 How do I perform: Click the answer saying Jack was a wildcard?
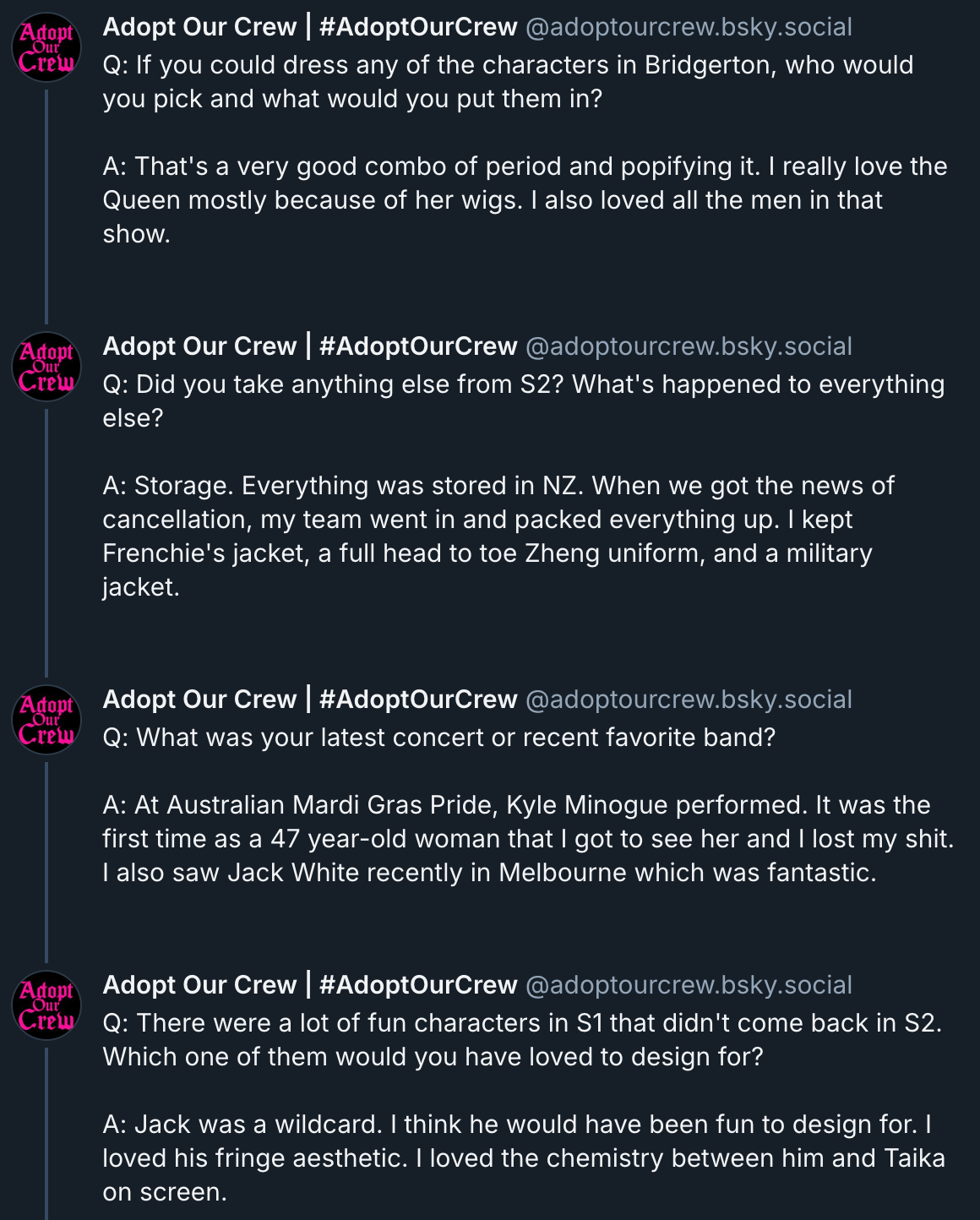coord(522,1158)
